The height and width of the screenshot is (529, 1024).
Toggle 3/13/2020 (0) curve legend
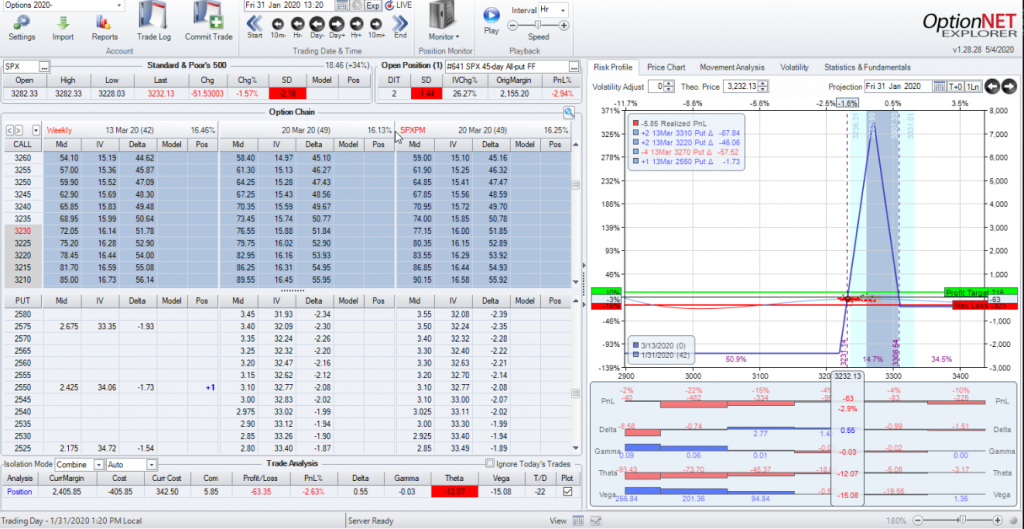(x=635, y=345)
